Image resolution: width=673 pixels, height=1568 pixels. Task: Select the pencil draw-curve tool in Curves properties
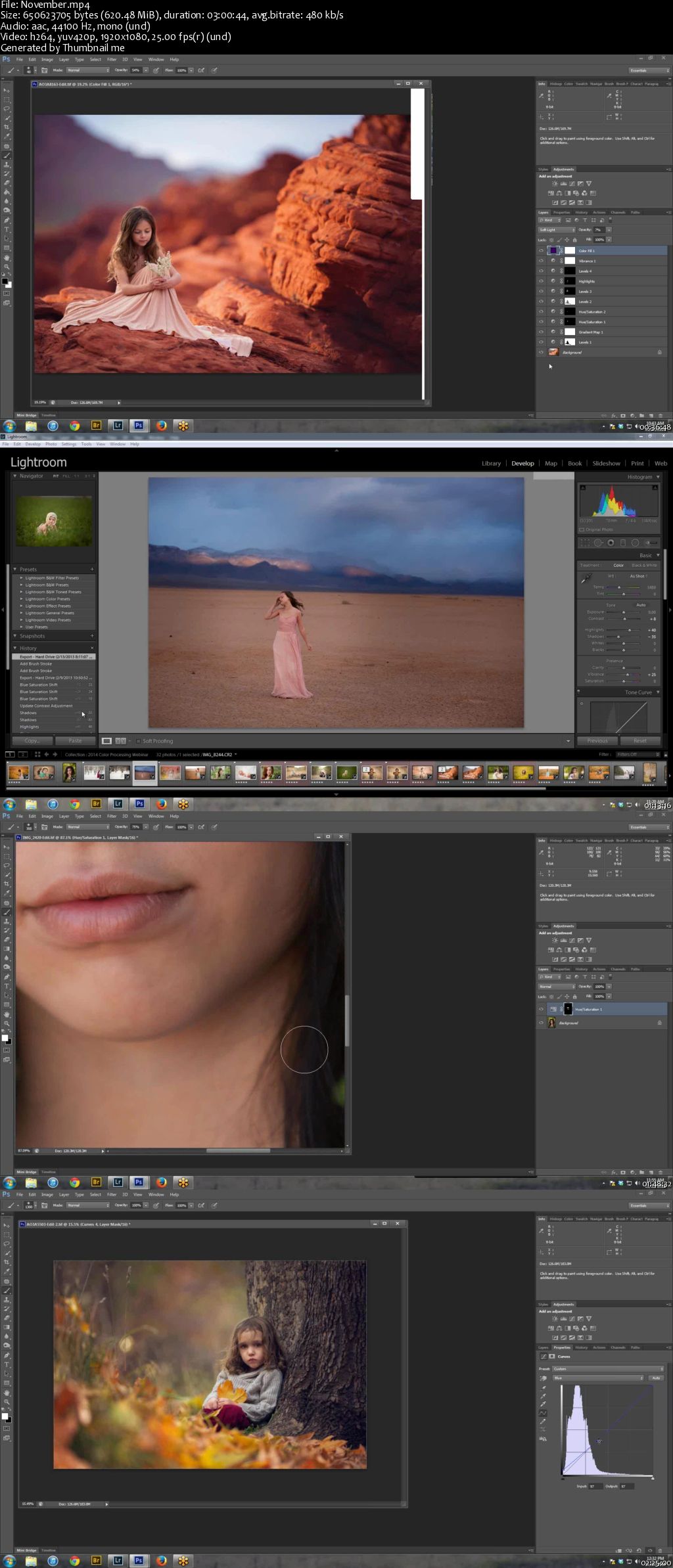pyautogui.click(x=543, y=1421)
